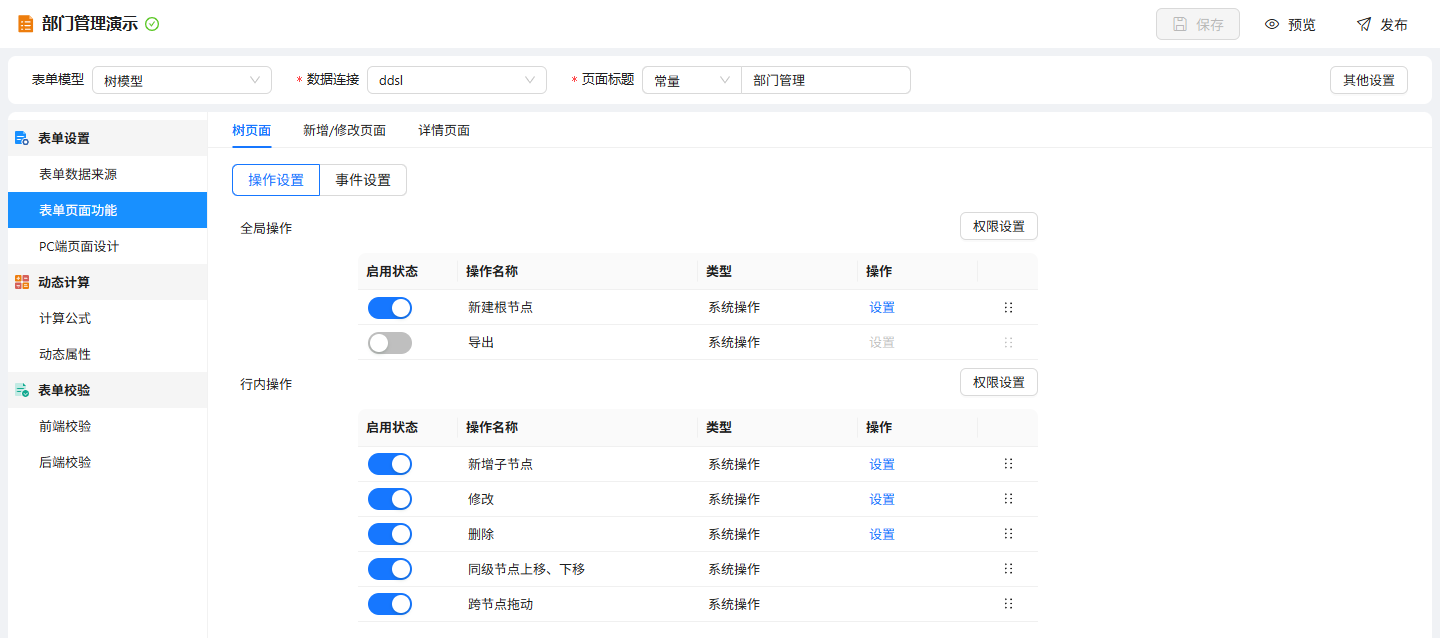Viewport: 1440px width, 638px height.
Task: Select the 操作设置 segment tab
Action: pos(276,180)
